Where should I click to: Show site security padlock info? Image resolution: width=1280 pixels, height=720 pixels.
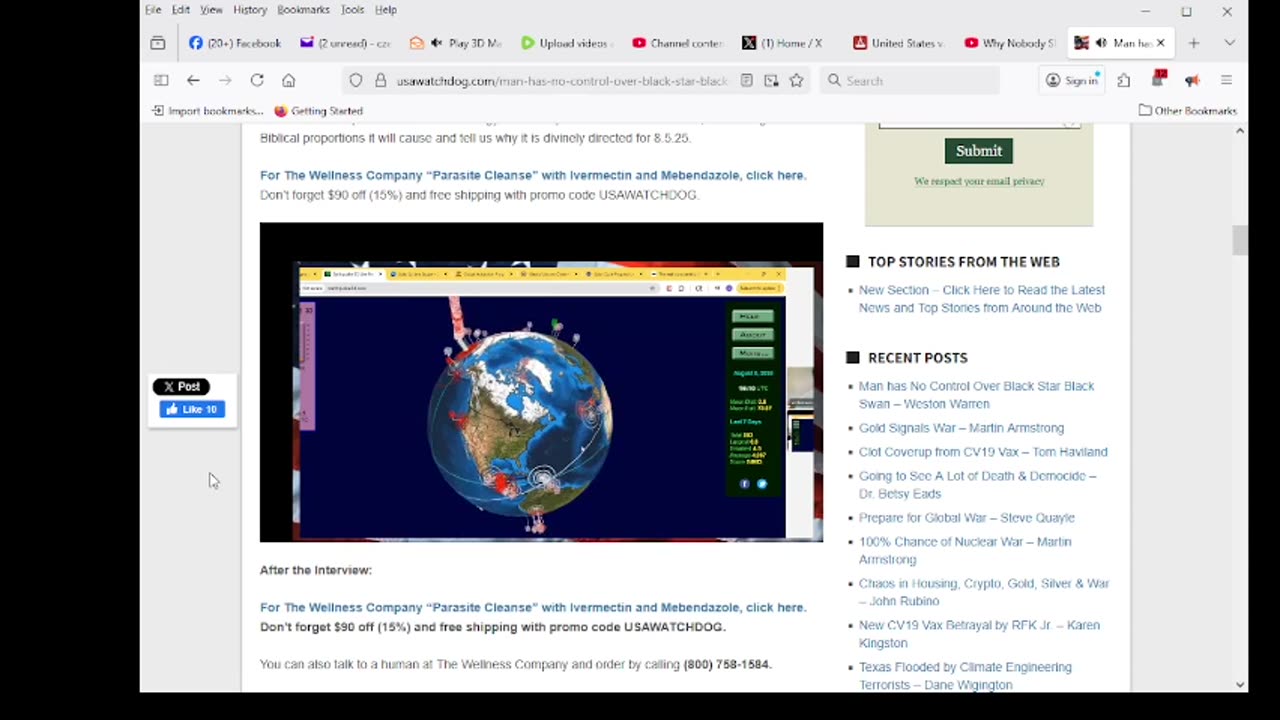point(380,81)
